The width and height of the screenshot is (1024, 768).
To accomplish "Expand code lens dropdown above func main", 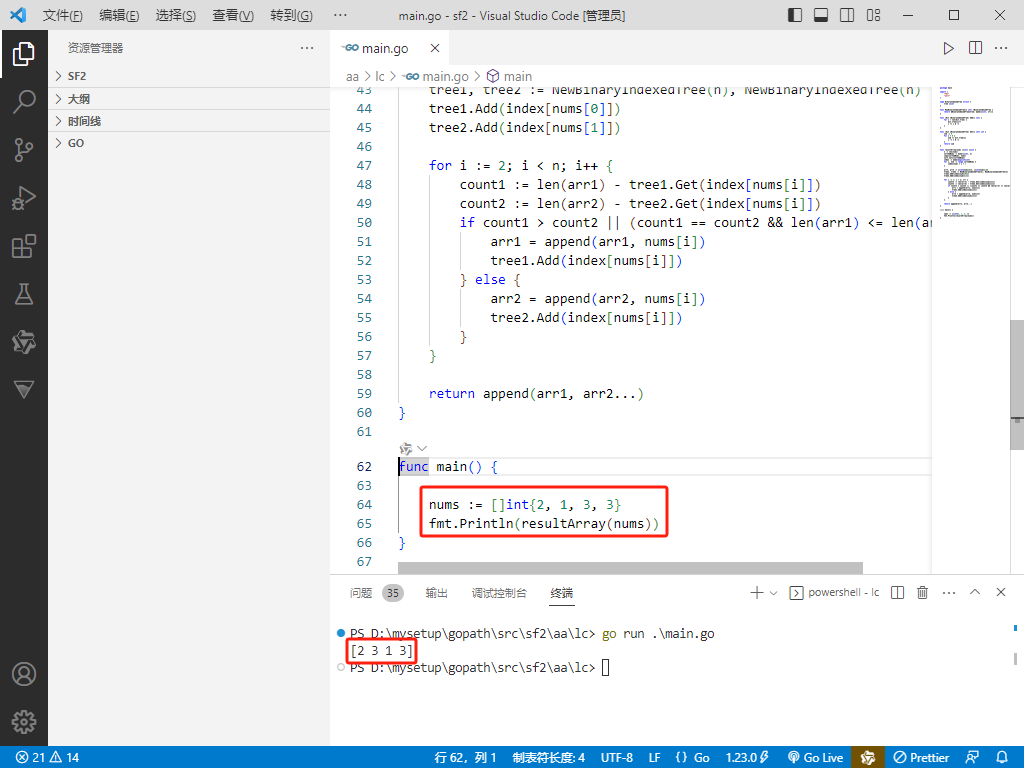I will point(422,449).
